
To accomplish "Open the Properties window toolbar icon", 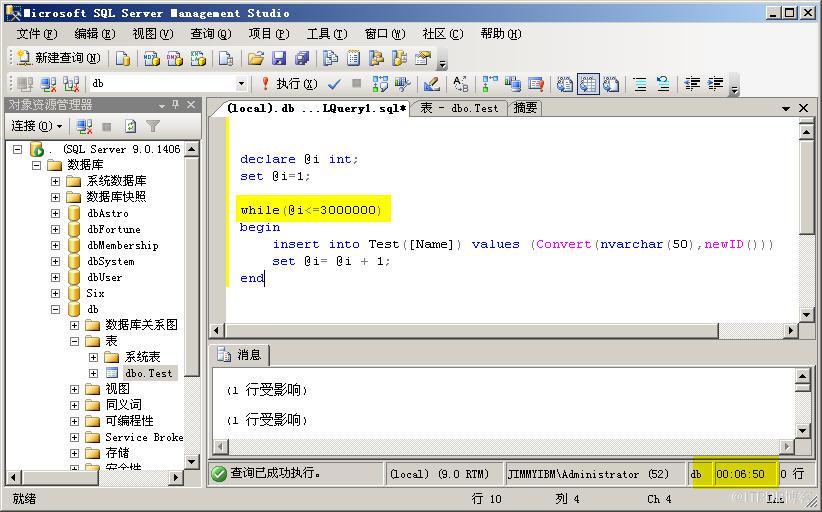I will pyautogui.click(x=423, y=58).
